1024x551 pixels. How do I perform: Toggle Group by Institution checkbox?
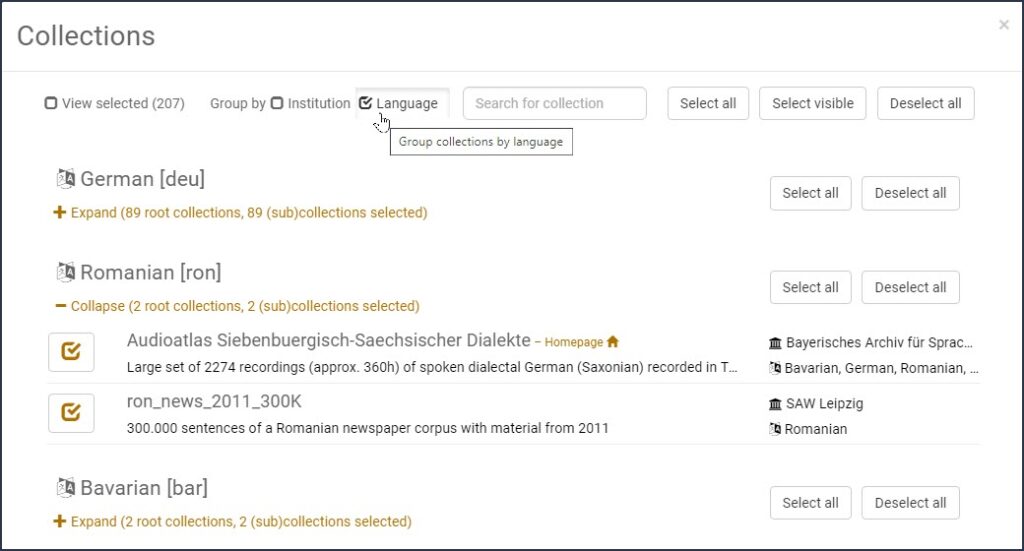tap(277, 103)
